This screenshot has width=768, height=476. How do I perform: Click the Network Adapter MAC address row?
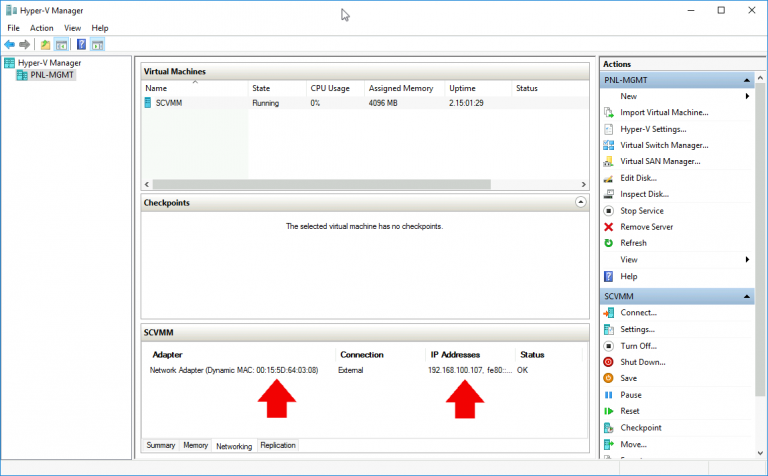234,370
